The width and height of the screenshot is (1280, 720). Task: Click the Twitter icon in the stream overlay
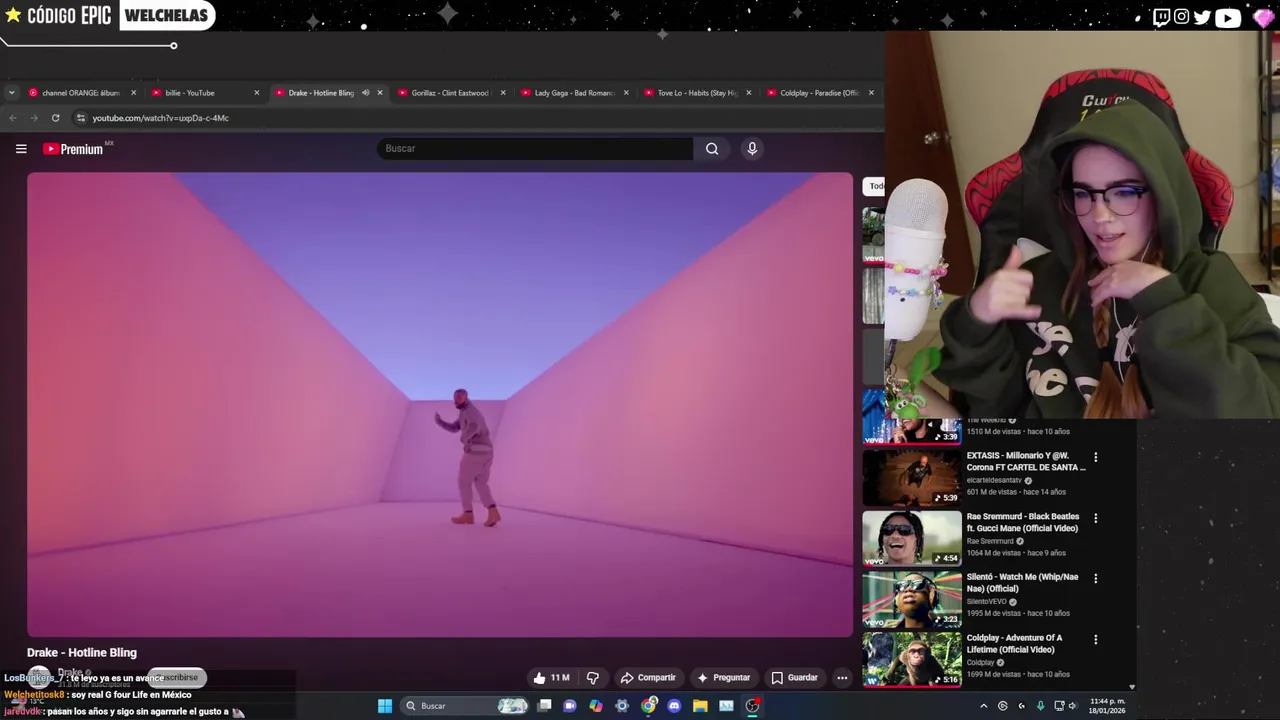(x=1202, y=17)
